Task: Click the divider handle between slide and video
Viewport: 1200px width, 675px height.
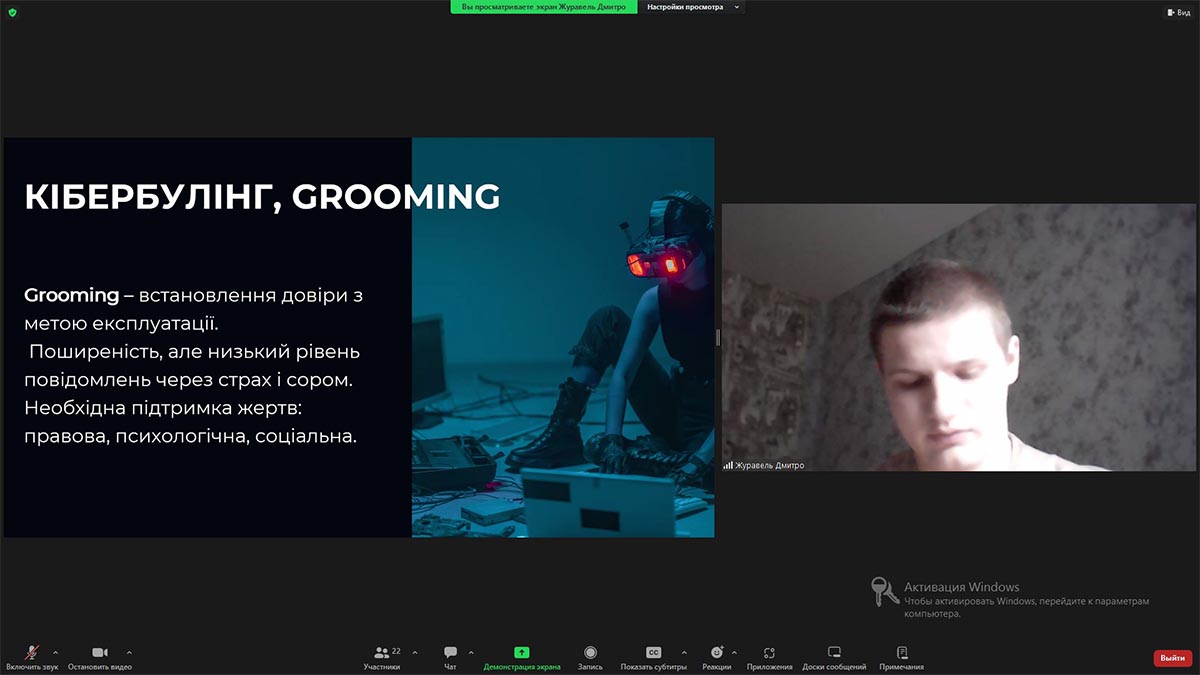Action: click(718, 337)
